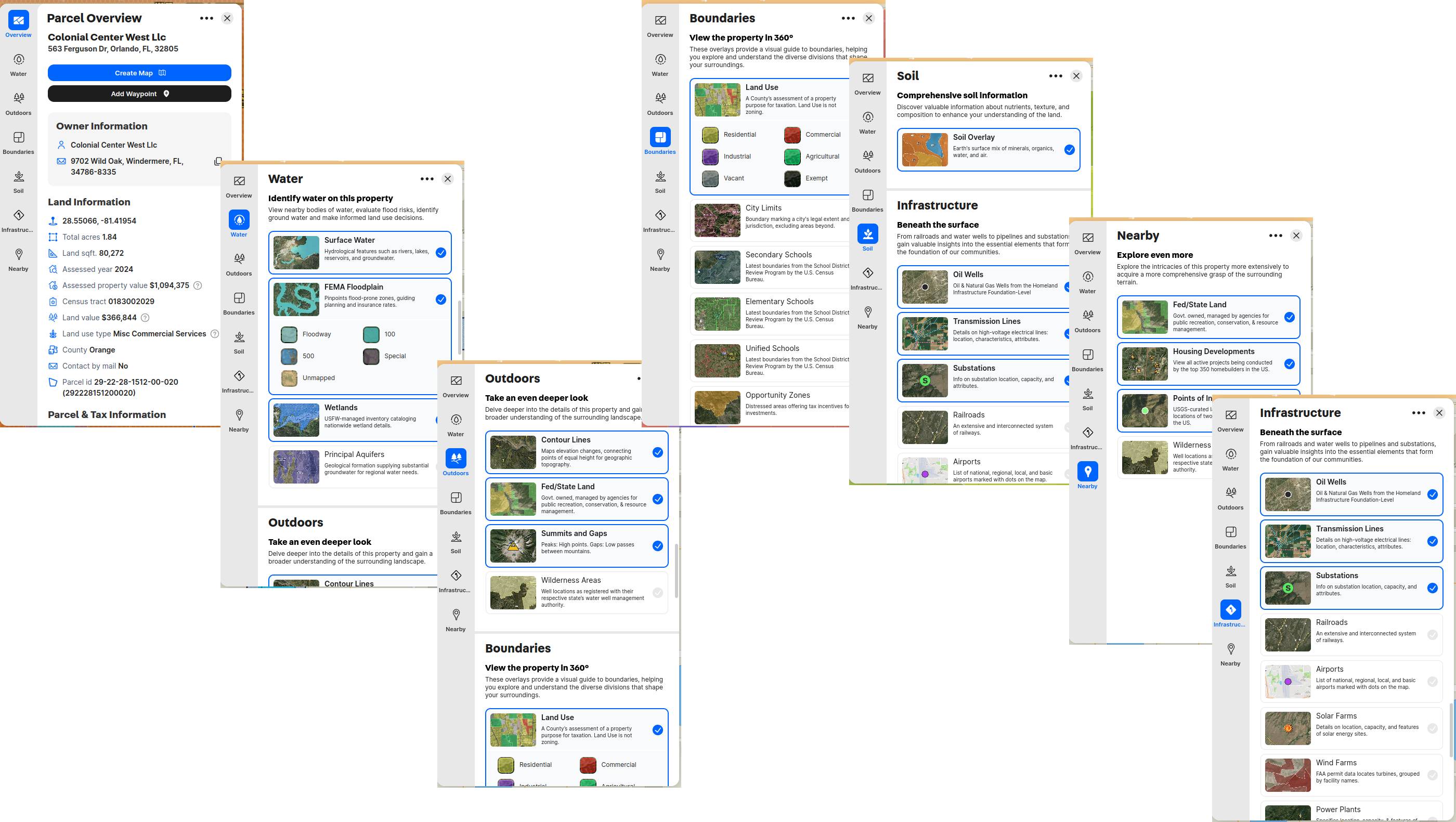Open Water tab in Outdoors panel sidebar
The width and height of the screenshot is (1456, 822).
(456, 425)
